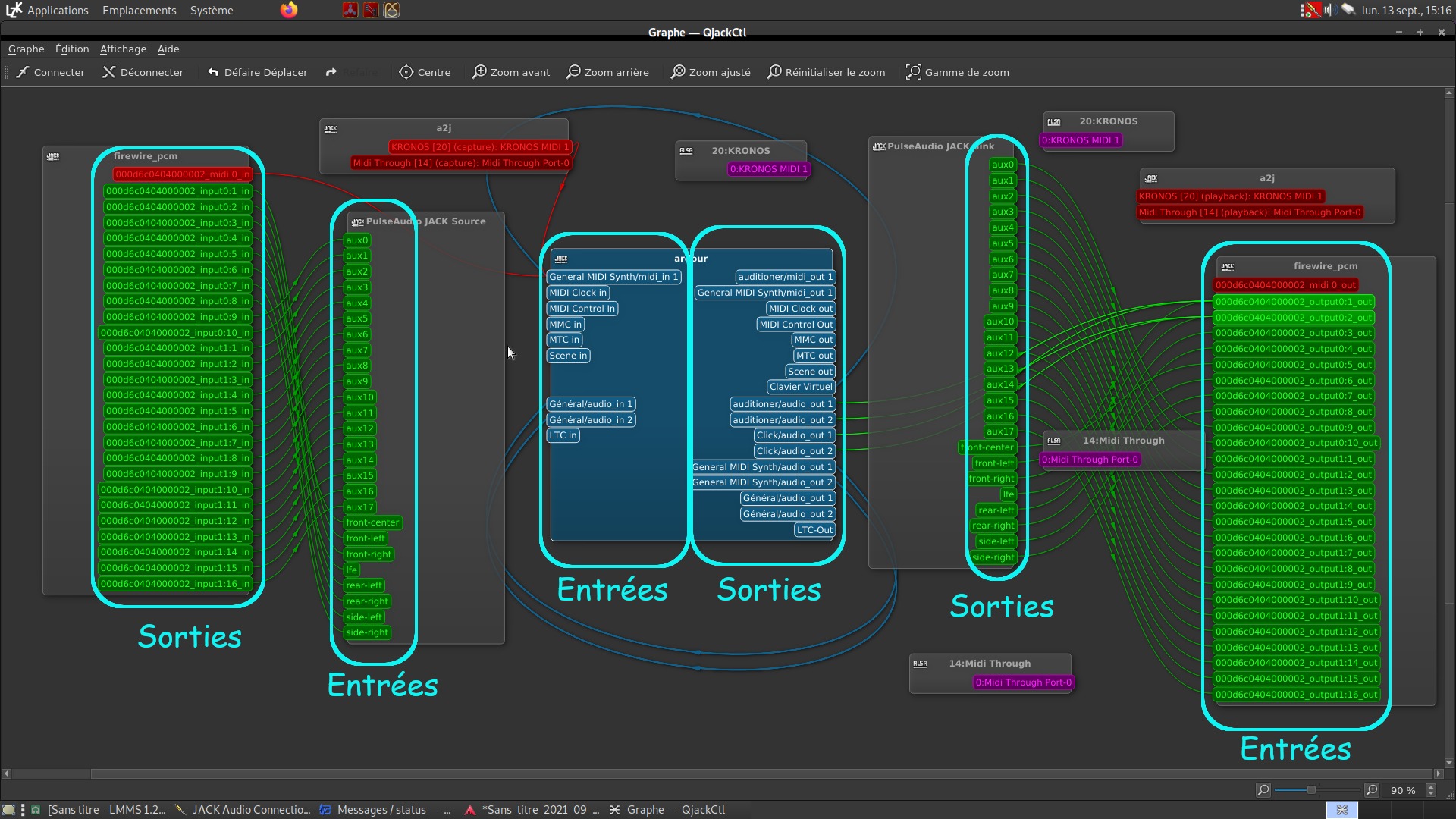Click the 90 % zoom spinbox arrows
This screenshot has width=1456, height=819.
[1431, 790]
